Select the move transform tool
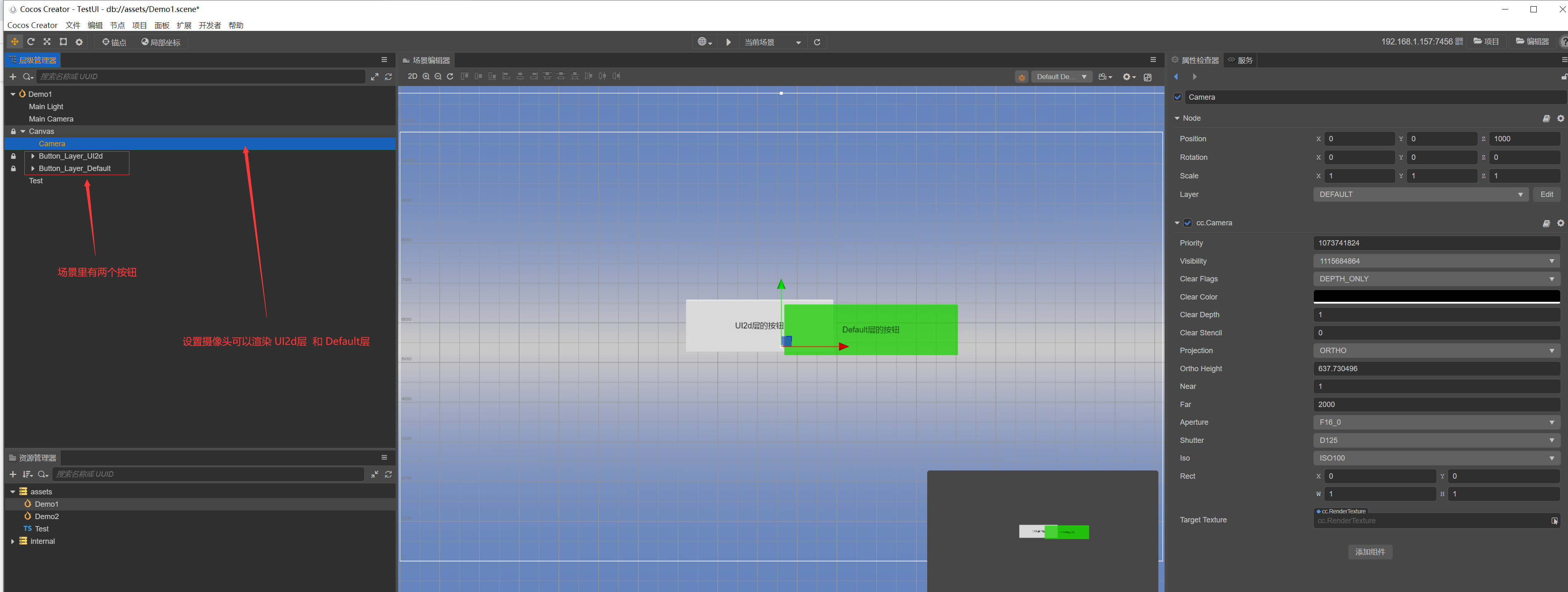This screenshot has width=1568, height=592. coord(14,42)
